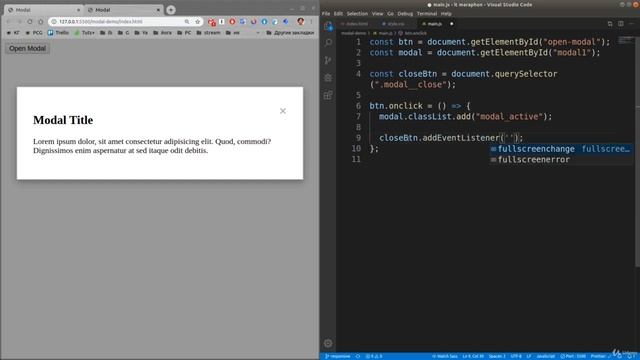Open the Debug view in VS Code activity bar
The height and width of the screenshot is (360, 640).
328,78
